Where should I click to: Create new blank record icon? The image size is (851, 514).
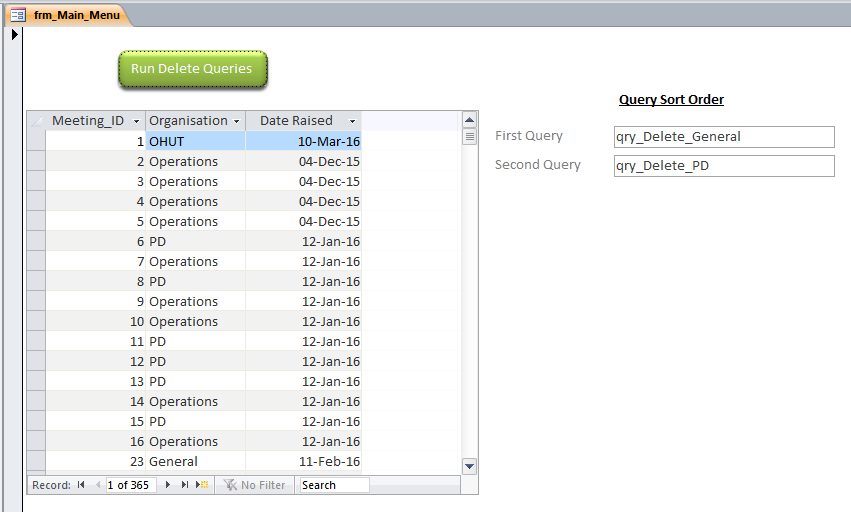[201, 485]
